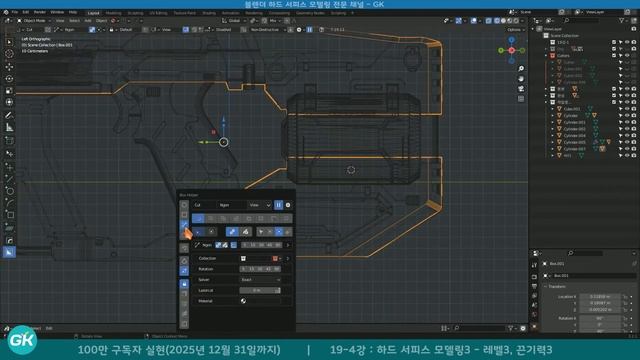Click the Object properties tab icon
The height and width of the screenshot is (360, 640).
pos(534,327)
